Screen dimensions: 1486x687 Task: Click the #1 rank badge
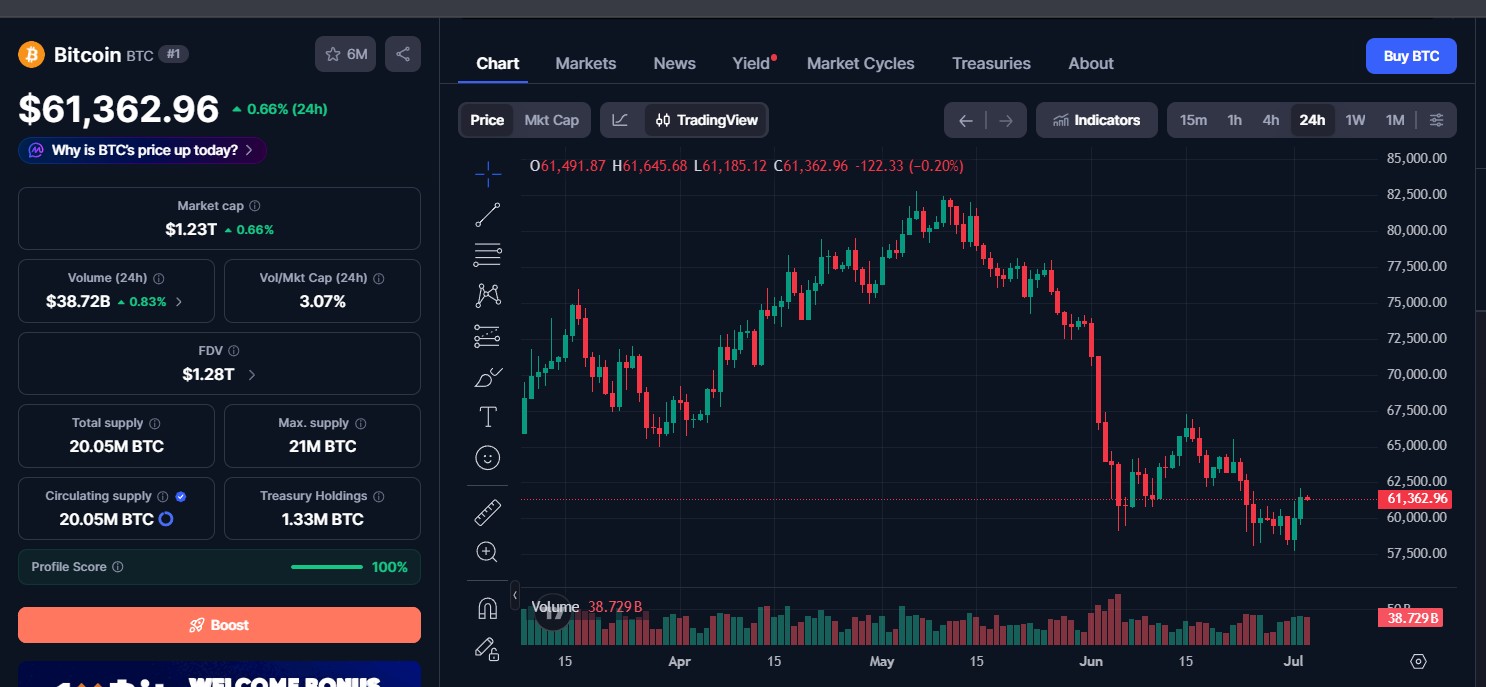[174, 54]
